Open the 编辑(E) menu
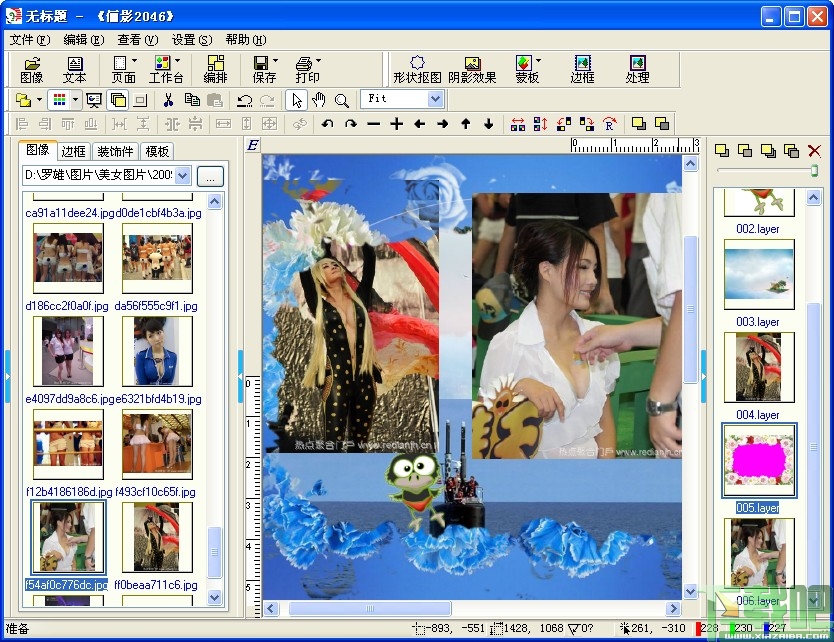This screenshot has height=642, width=834. tap(84, 40)
